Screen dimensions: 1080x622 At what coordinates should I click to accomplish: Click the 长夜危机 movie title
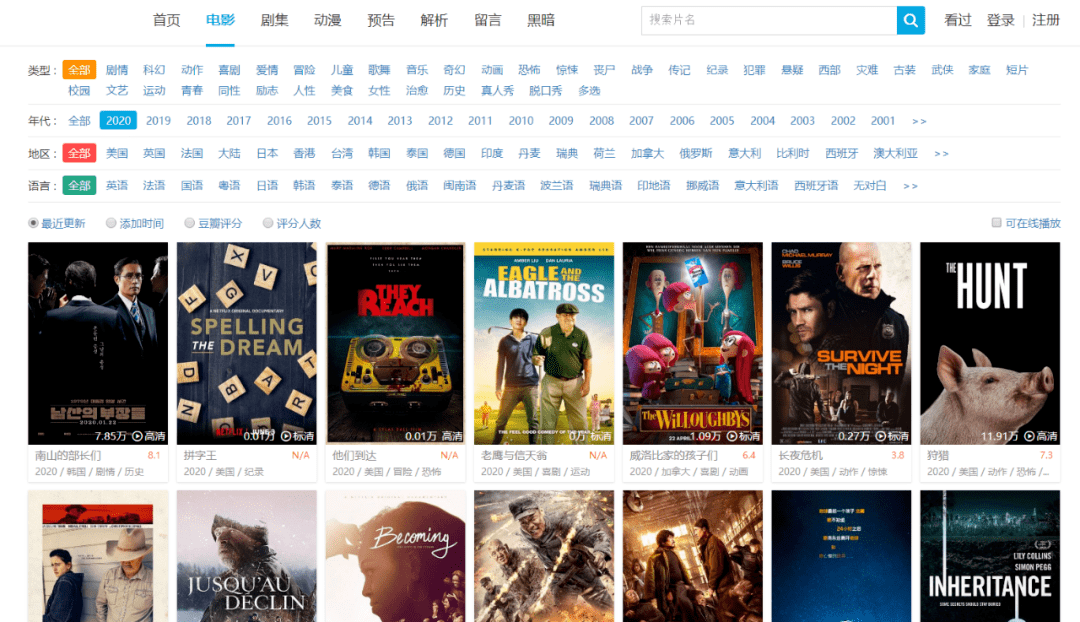tap(800, 455)
